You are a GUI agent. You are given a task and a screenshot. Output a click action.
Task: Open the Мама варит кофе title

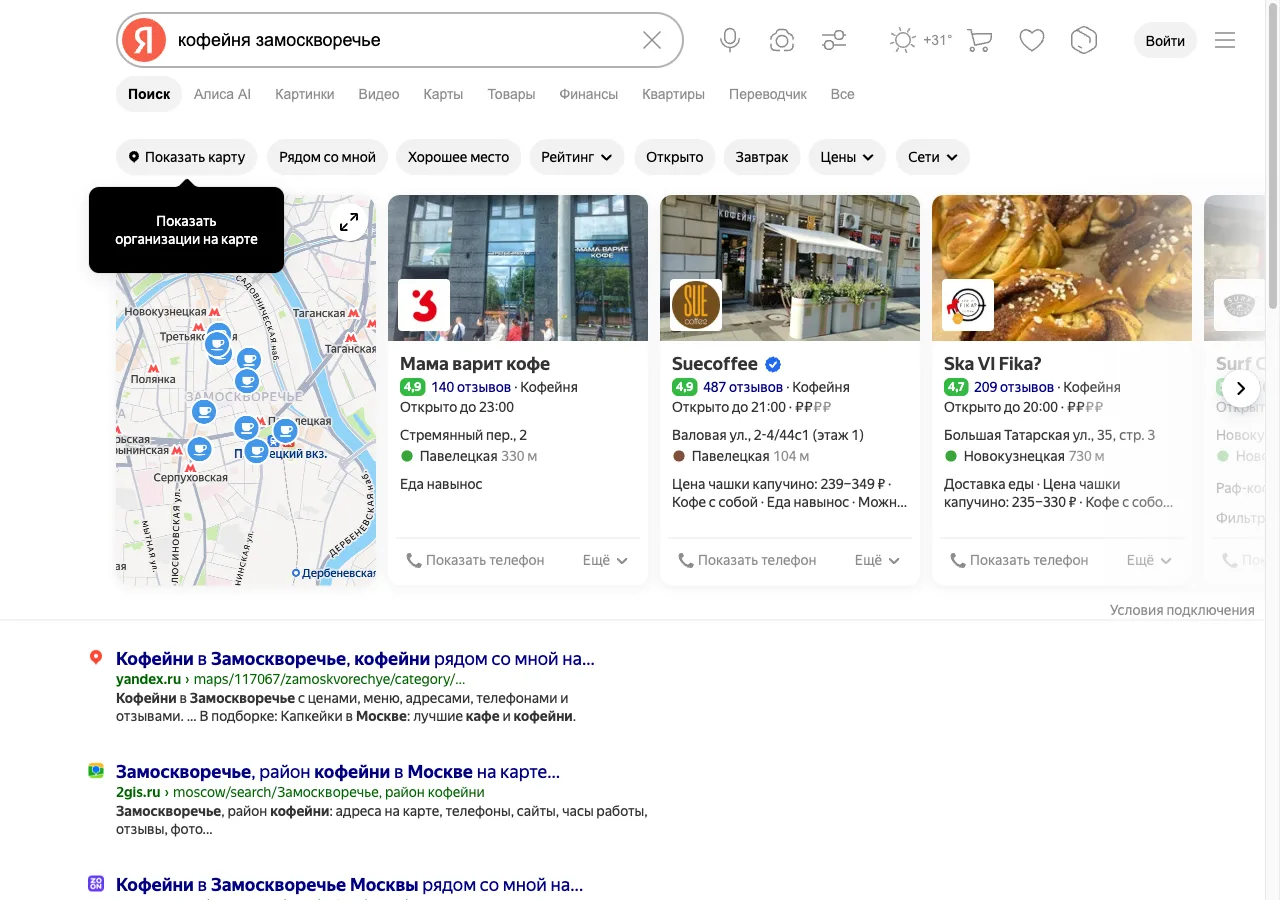pyautogui.click(x=475, y=364)
